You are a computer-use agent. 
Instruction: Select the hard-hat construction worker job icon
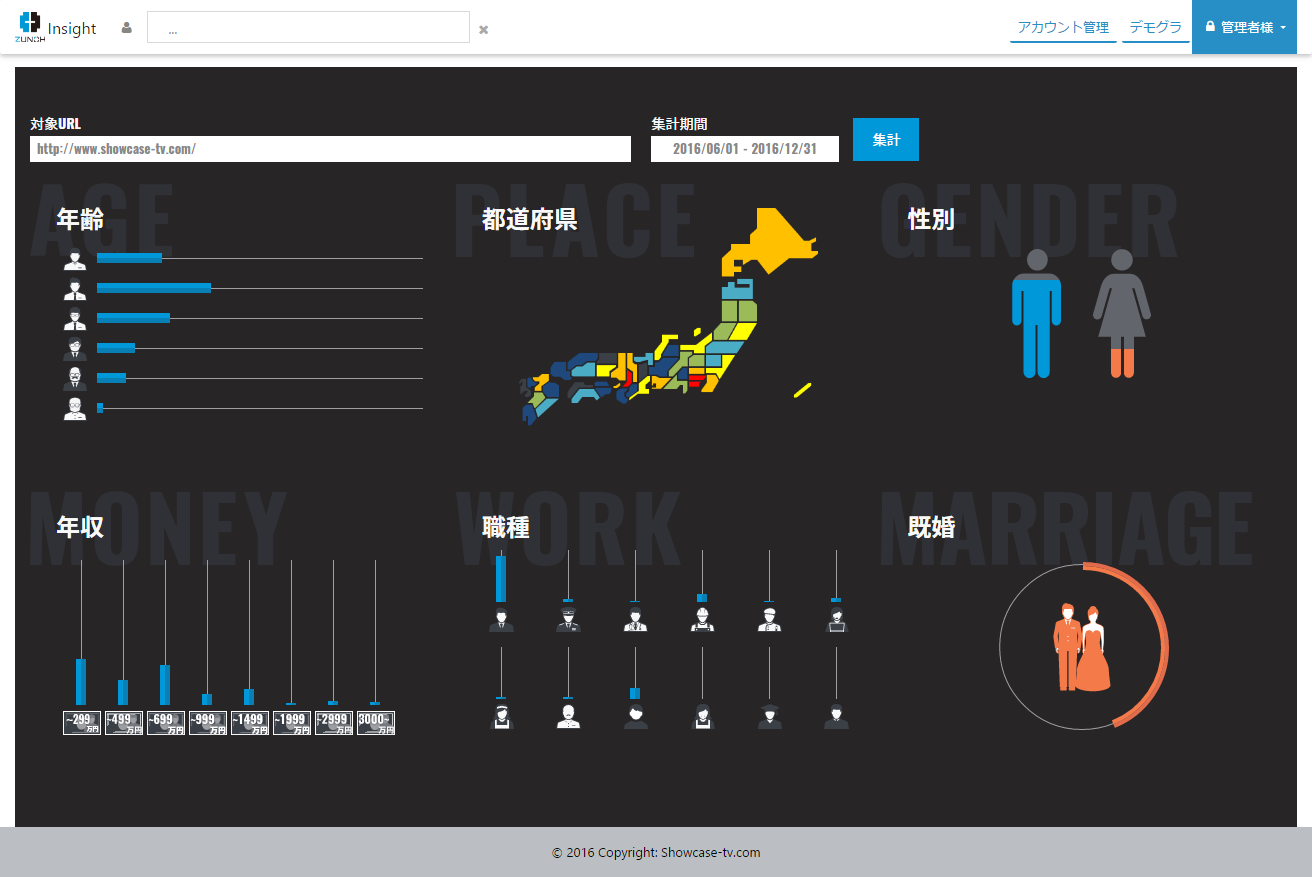coord(702,620)
